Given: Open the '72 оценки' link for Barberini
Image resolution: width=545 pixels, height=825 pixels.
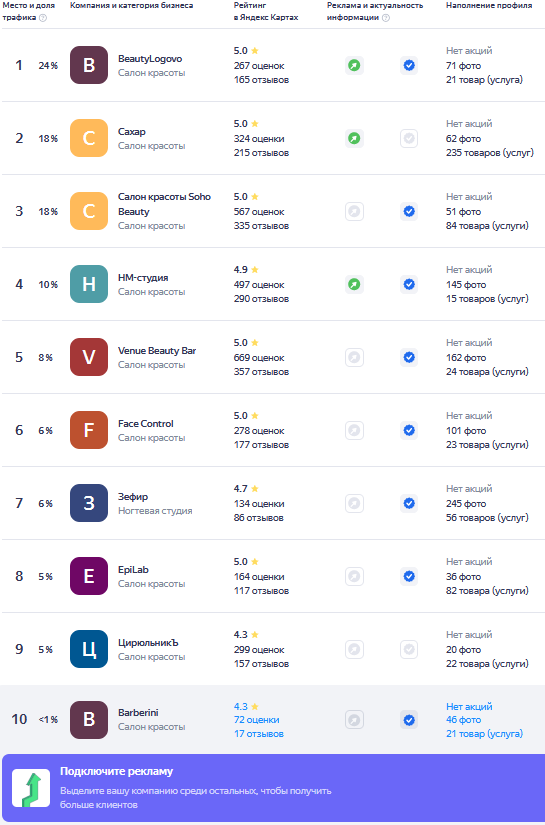Looking at the screenshot, I should [257, 720].
